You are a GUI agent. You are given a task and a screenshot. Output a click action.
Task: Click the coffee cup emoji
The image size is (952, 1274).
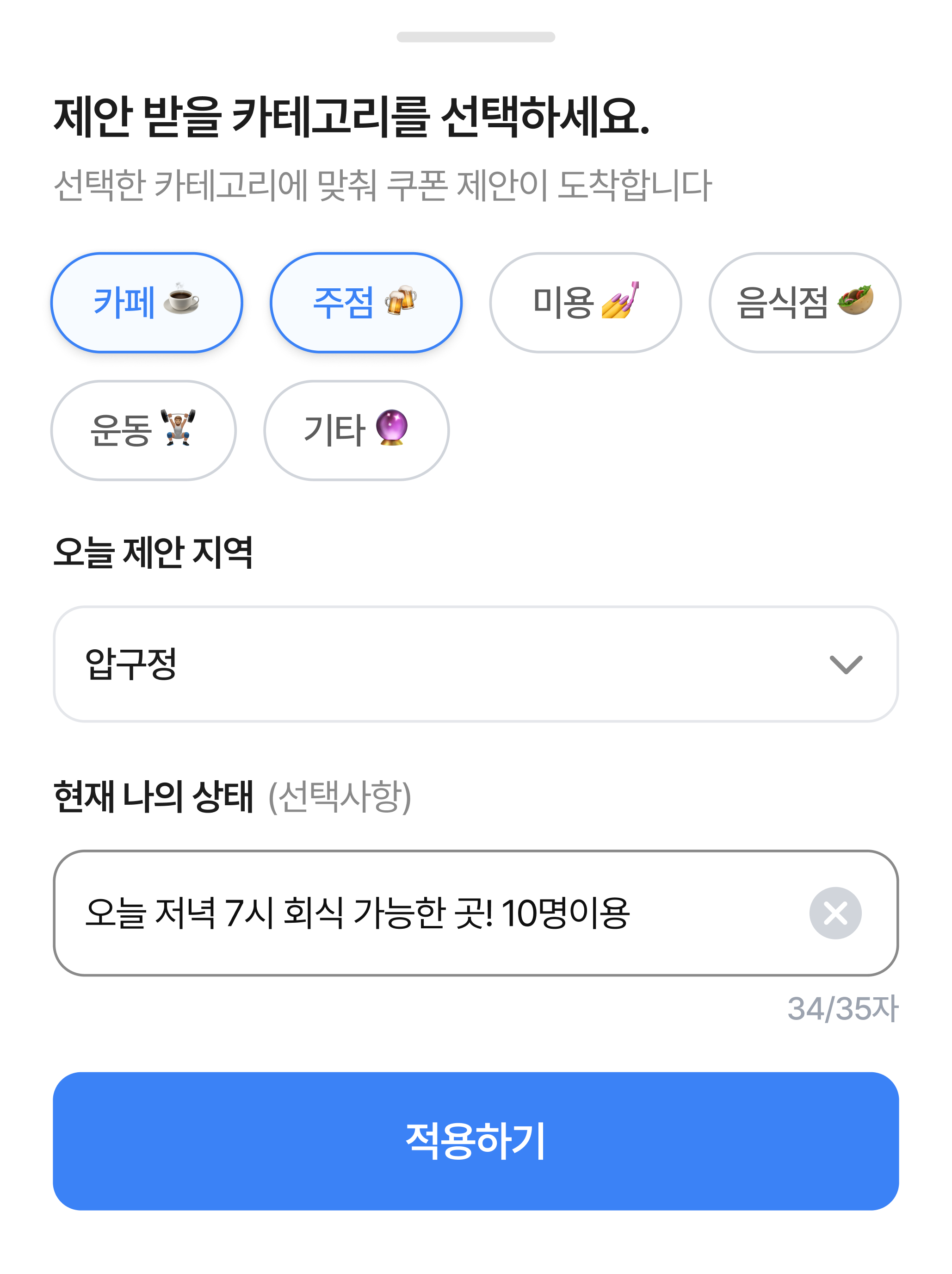[181, 299]
